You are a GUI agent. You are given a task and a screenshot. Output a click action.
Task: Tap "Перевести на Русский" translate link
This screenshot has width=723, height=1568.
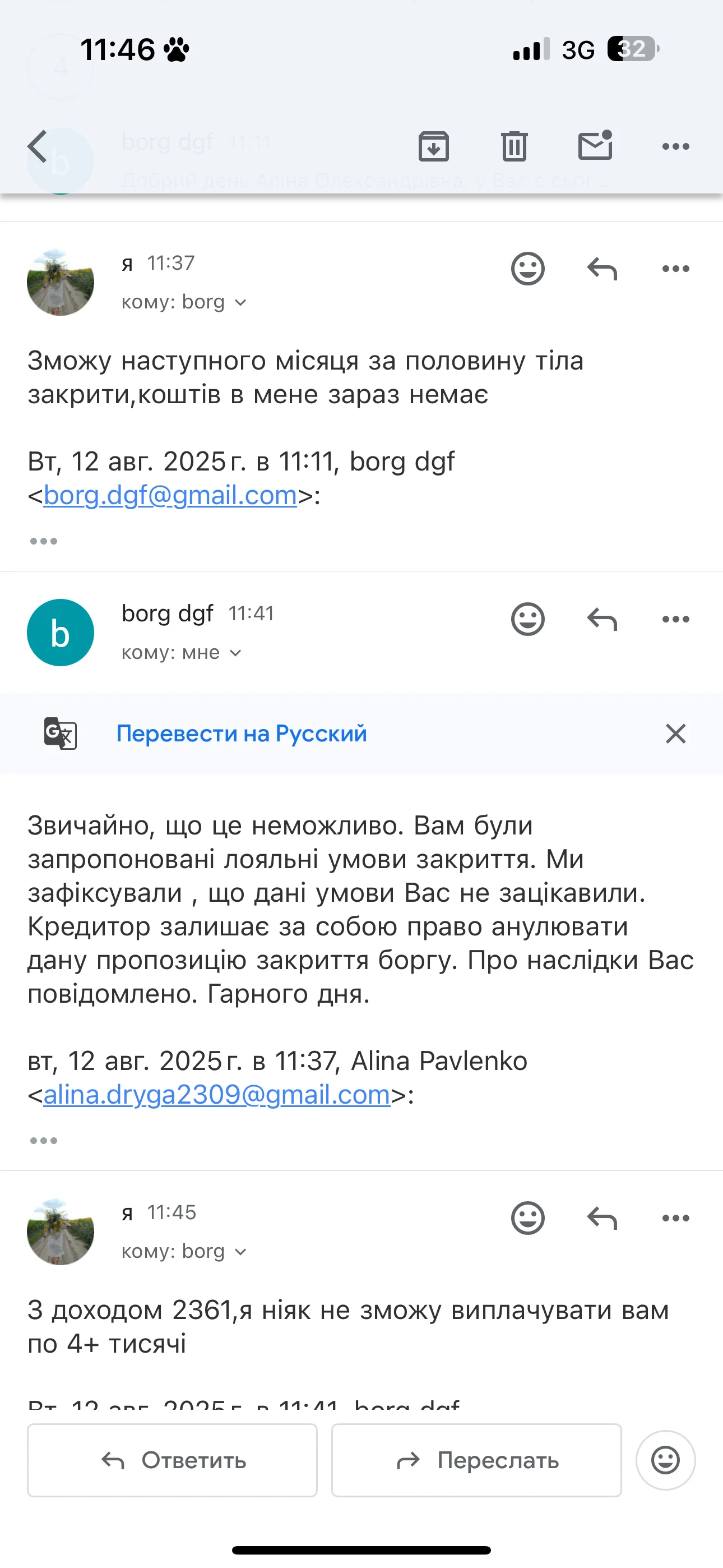(x=242, y=734)
